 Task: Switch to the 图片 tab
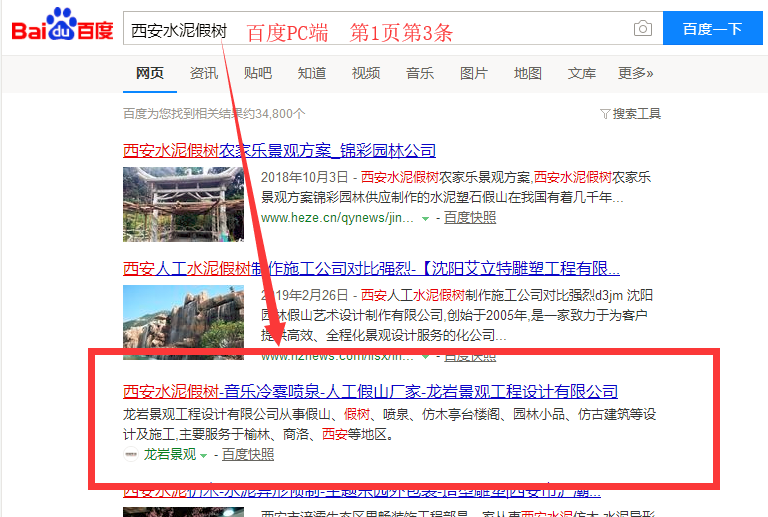(474, 73)
